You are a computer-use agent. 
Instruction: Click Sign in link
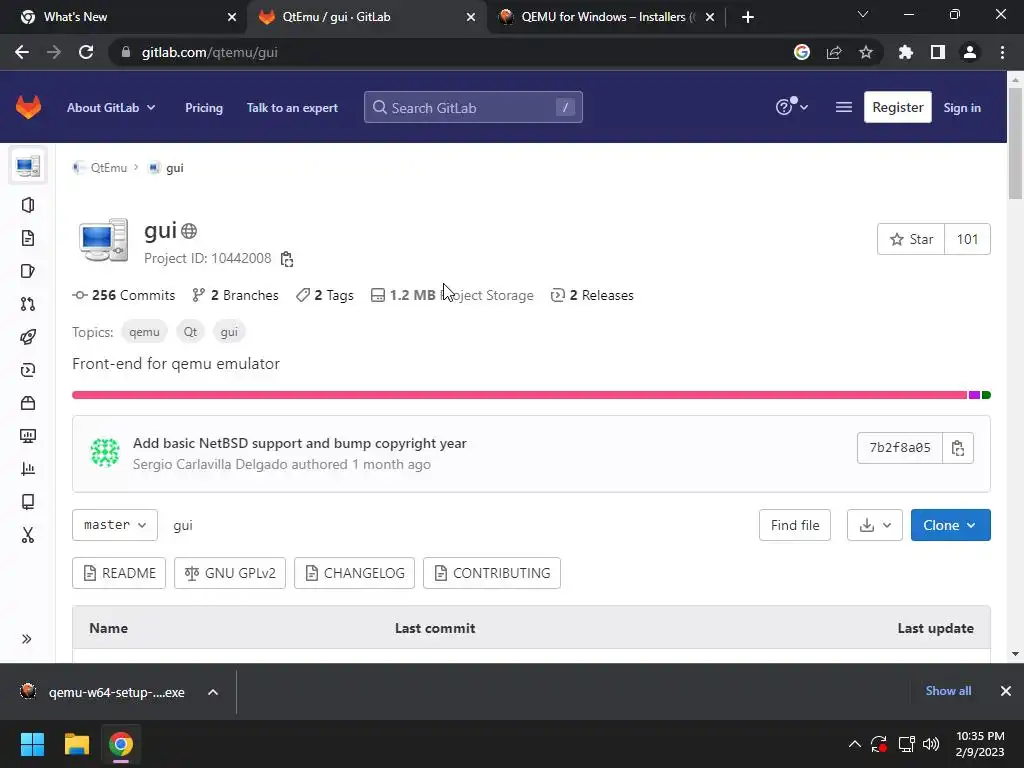[962, 108]
